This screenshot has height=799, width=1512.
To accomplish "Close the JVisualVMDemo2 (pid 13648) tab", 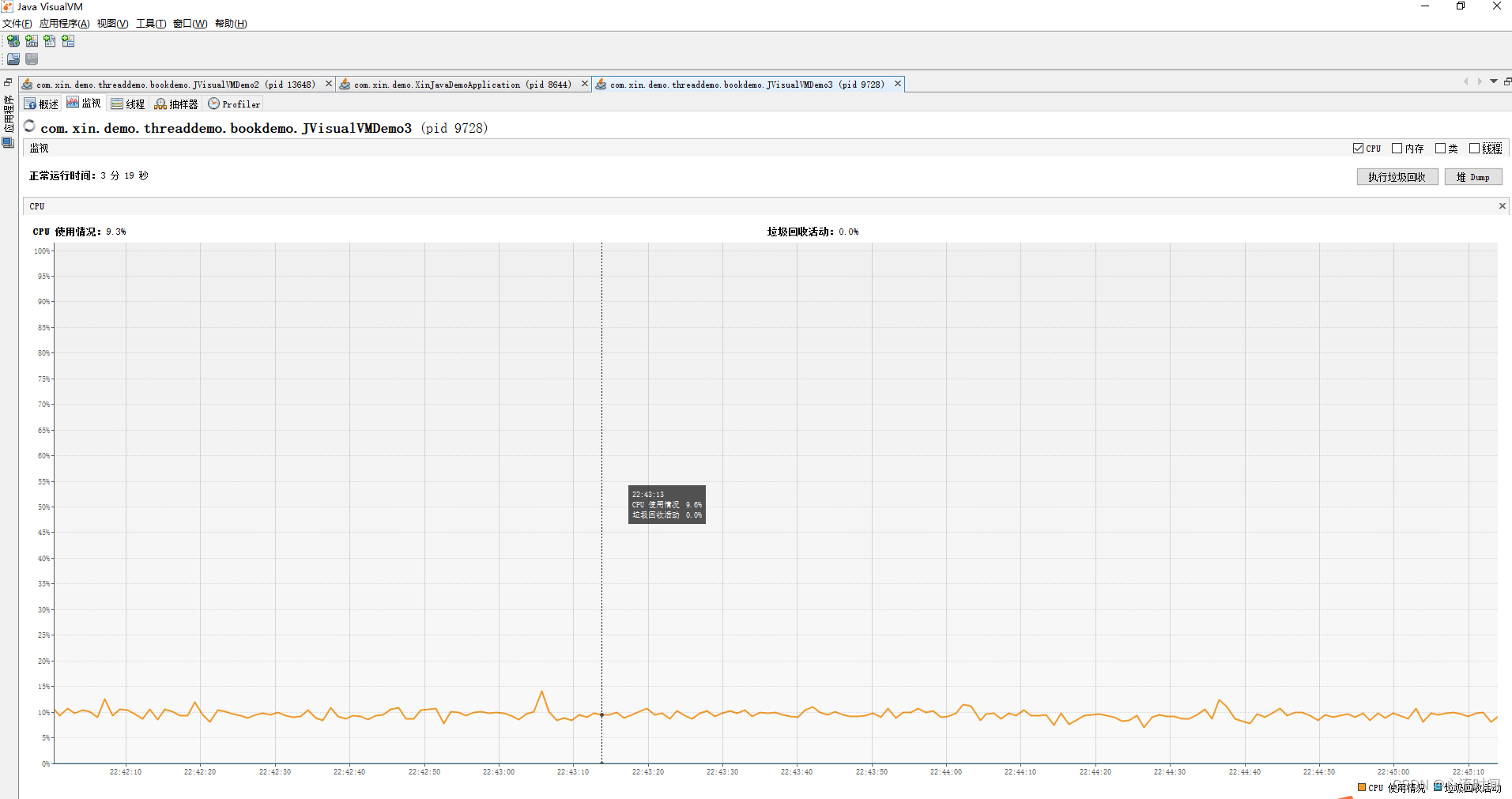I will (x=329, y=84).
